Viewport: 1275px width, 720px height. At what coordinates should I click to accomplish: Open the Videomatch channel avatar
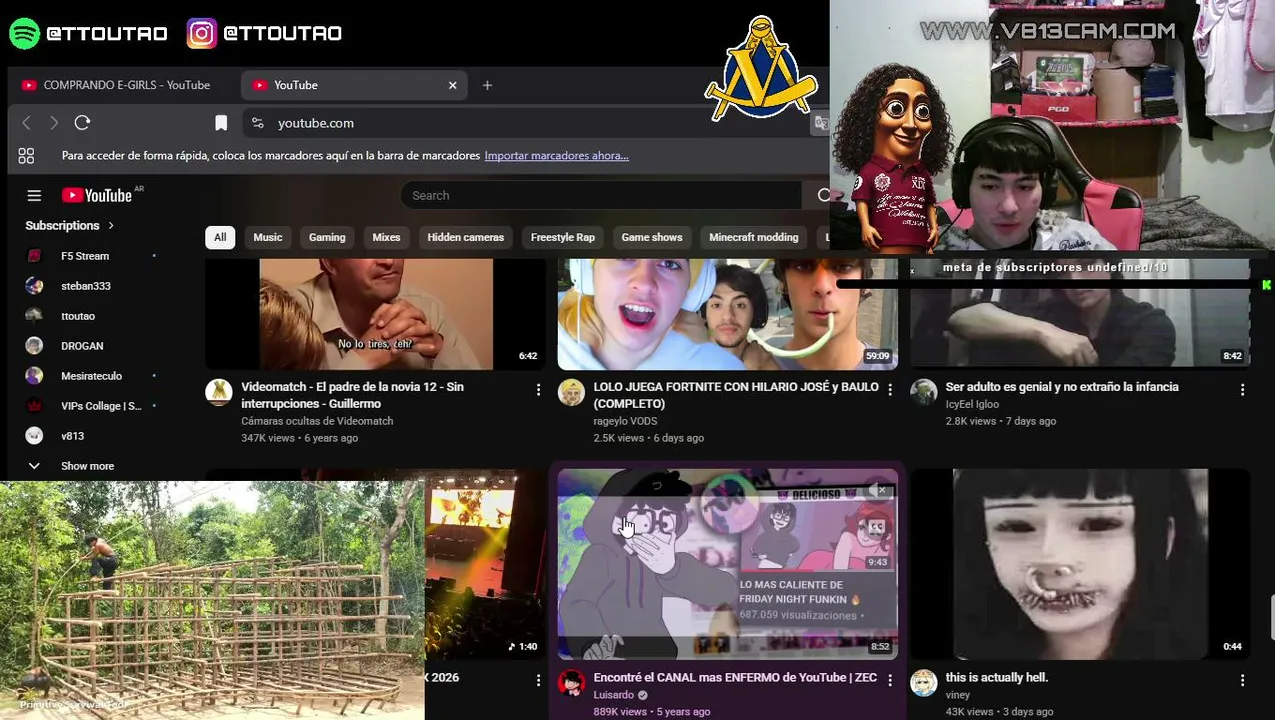[x=219, y=392]
